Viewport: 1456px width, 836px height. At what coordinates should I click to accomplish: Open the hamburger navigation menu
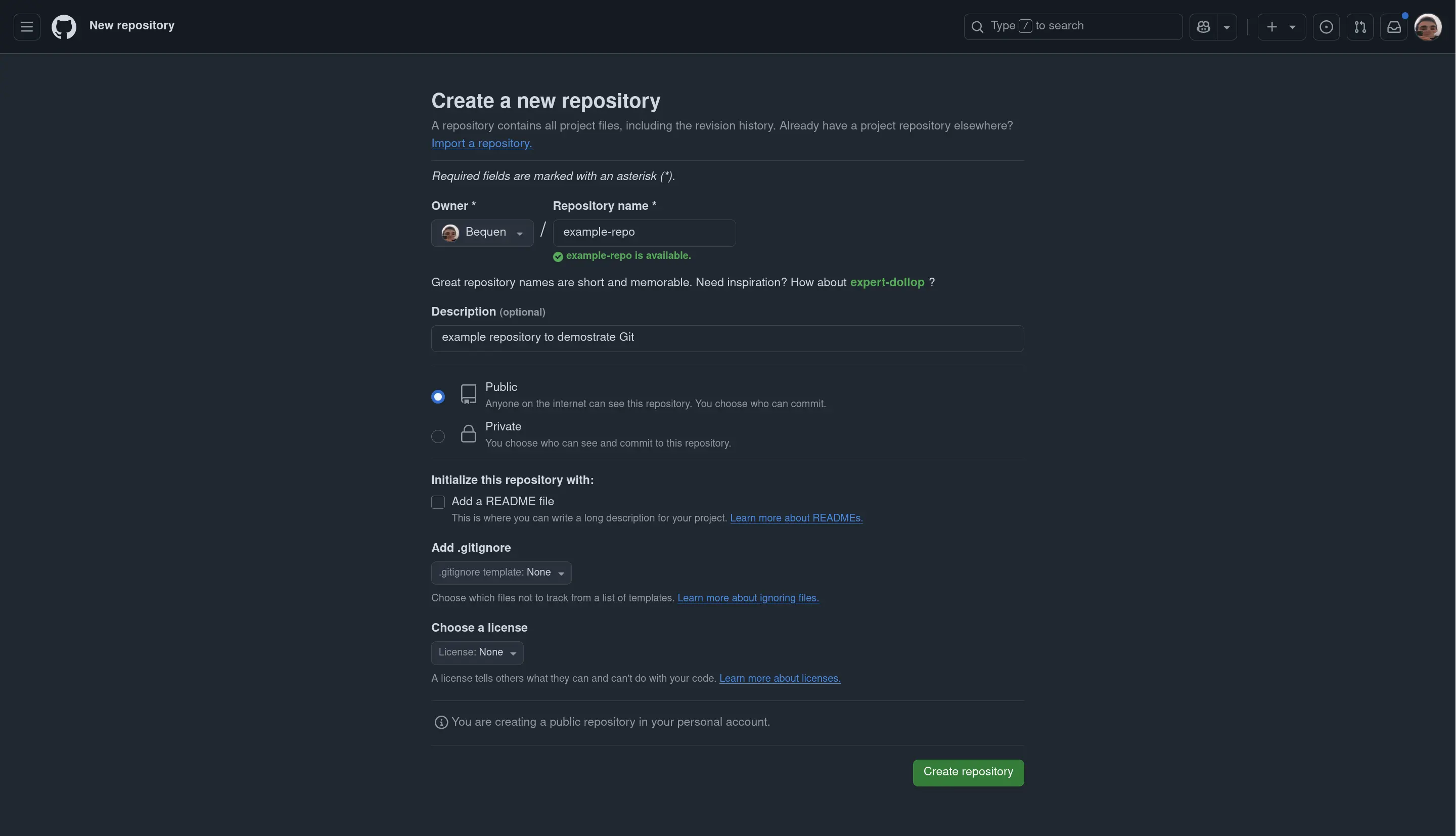[26, 27]
